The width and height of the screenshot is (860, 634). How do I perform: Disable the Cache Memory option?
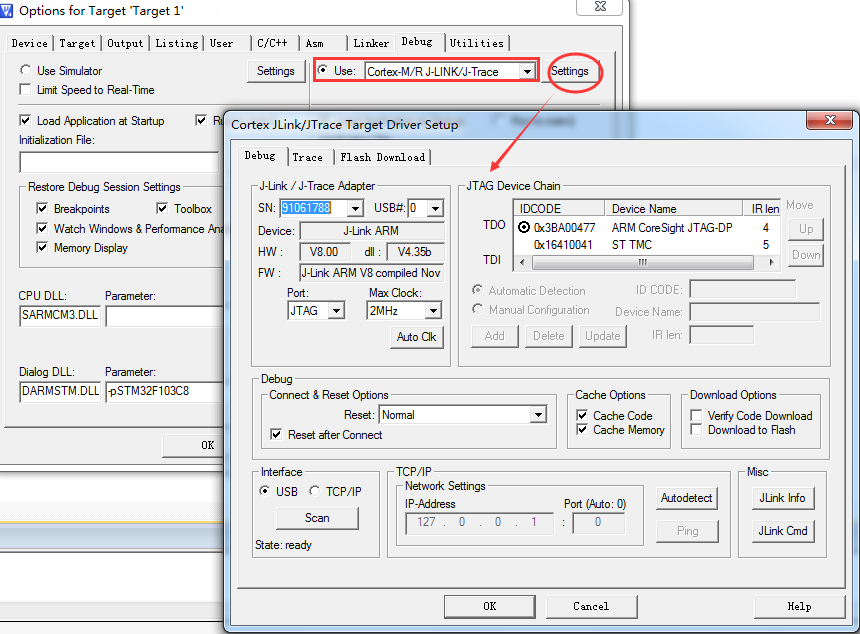pyautogui.click(x=582, y=429)
